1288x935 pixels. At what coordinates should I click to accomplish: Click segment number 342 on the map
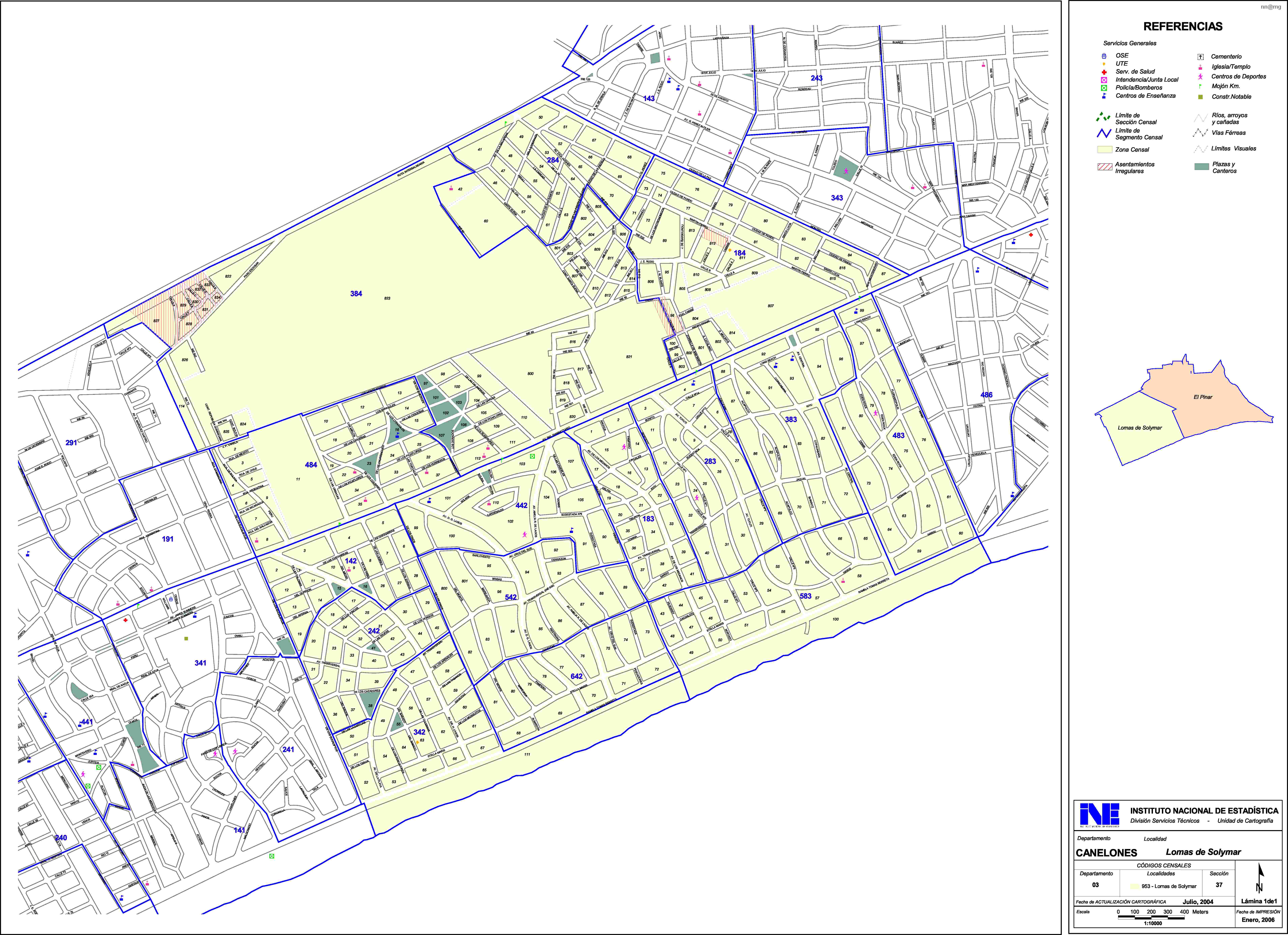pos(419,732)
